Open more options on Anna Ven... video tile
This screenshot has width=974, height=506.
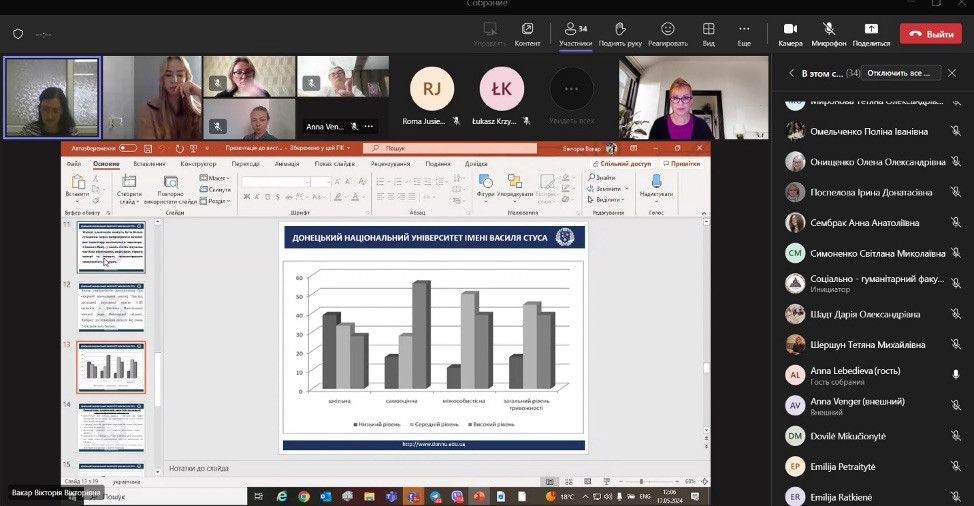369,127
